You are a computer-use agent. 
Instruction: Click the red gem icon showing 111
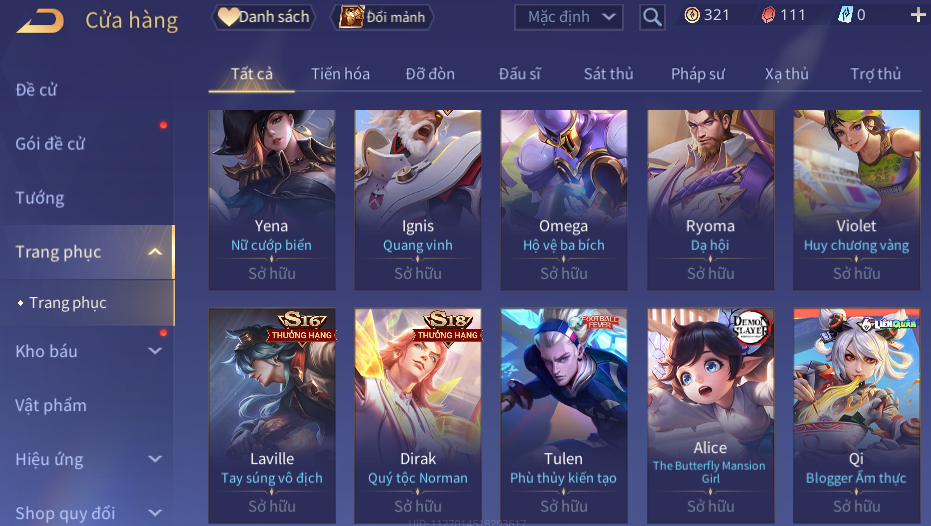pos(768,15)
